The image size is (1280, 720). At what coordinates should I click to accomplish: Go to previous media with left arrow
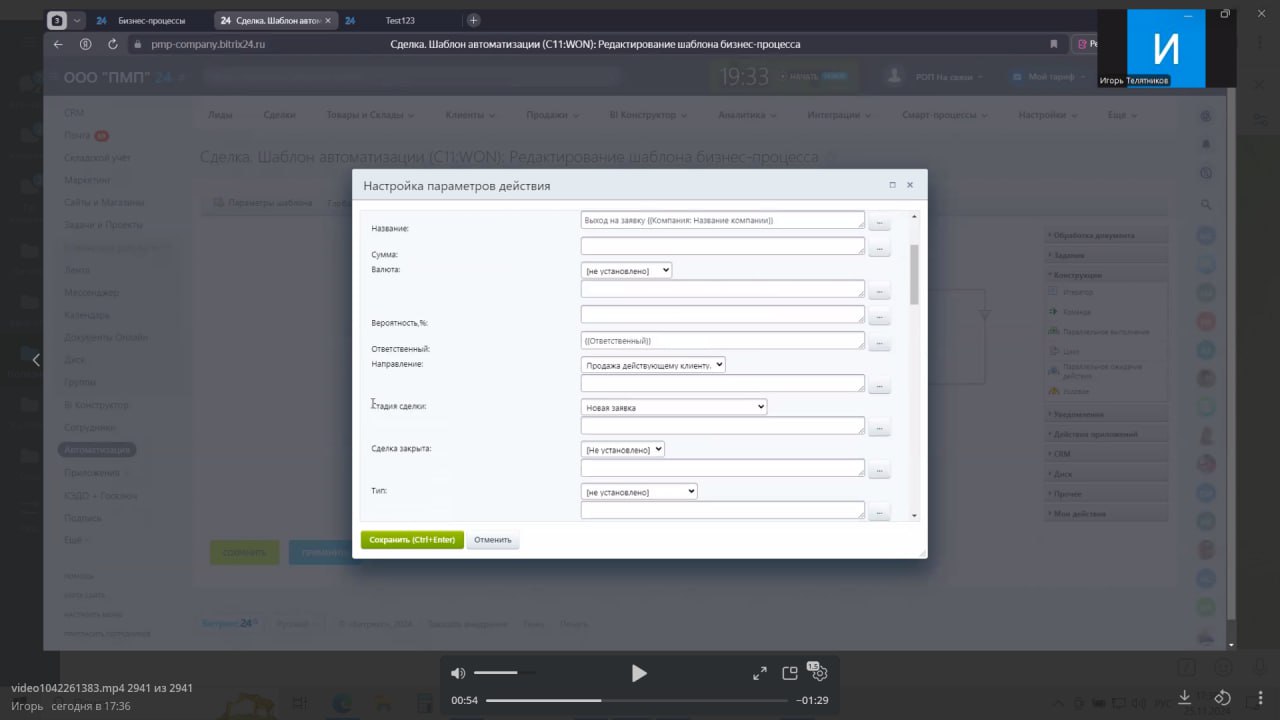tap(36, 360)
